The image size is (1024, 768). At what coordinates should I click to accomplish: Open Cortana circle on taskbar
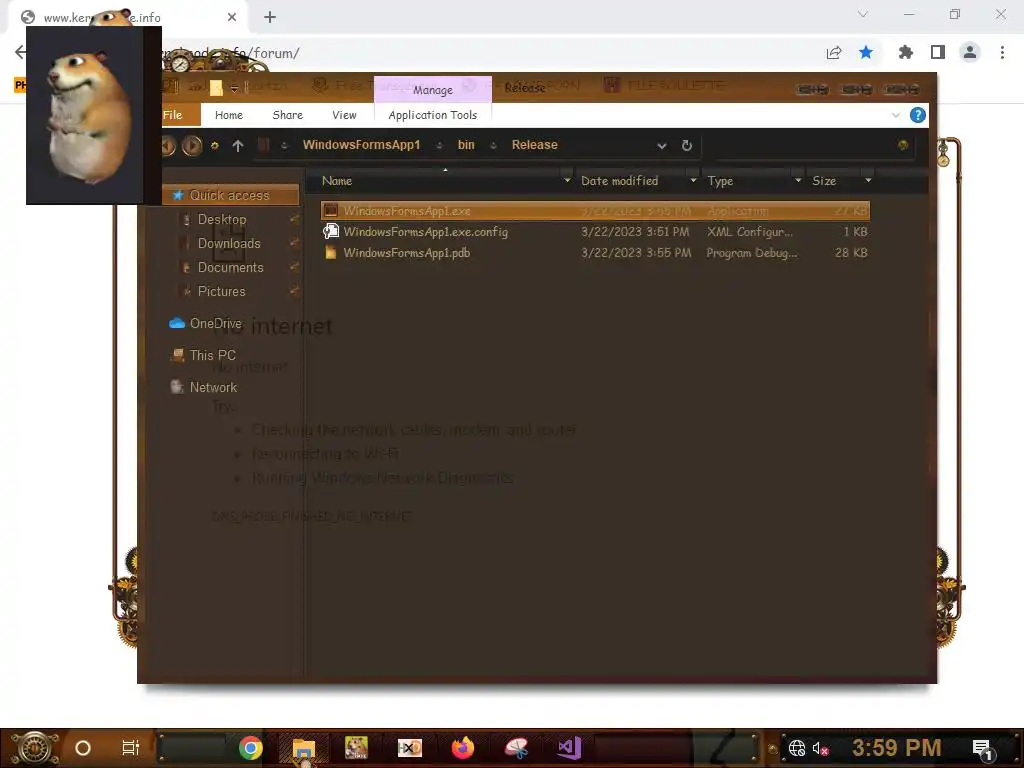pos(83,748)
